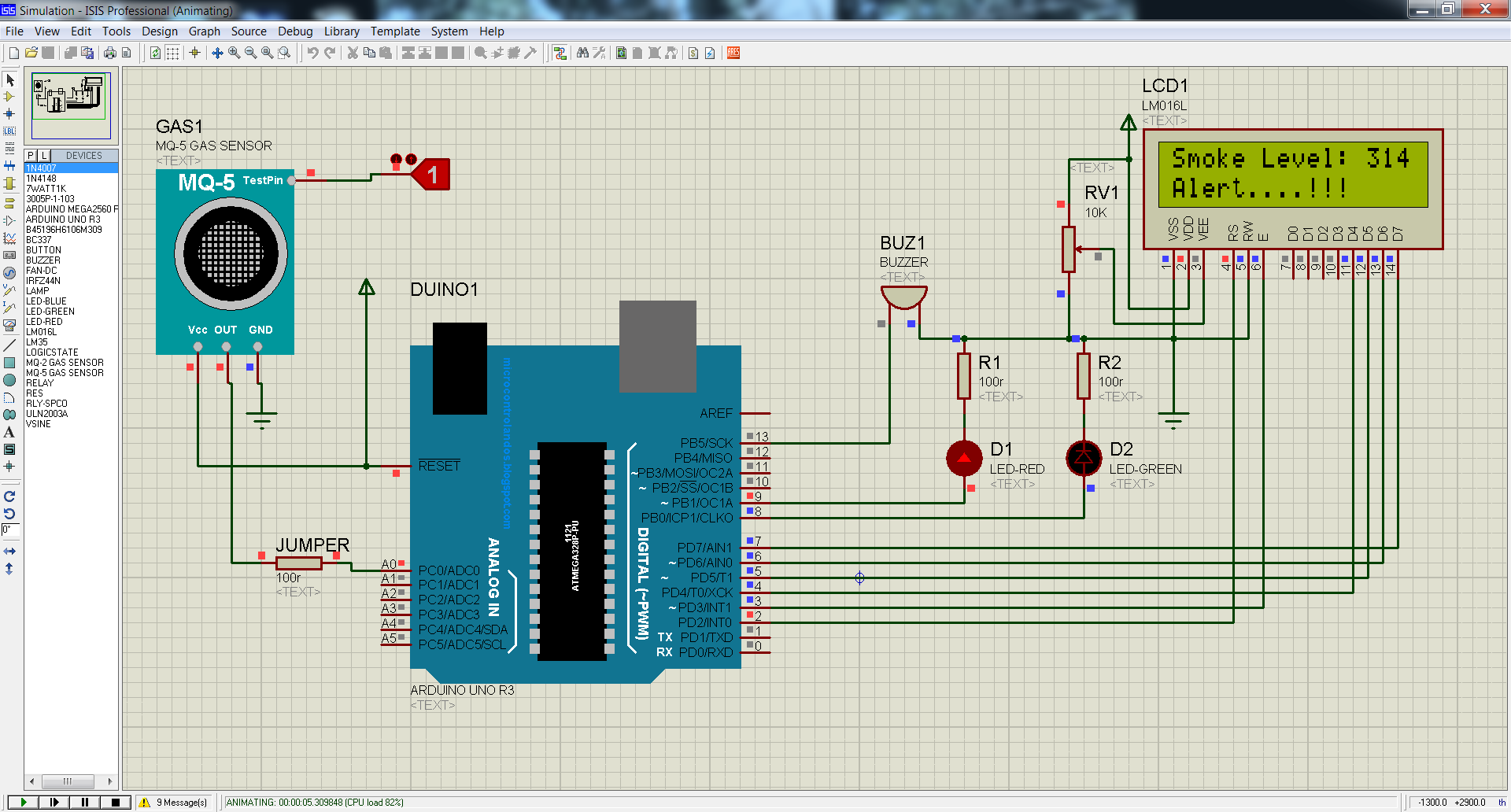Zoom to a selected area
The image size is (1511, 812).
pos(284,53)
